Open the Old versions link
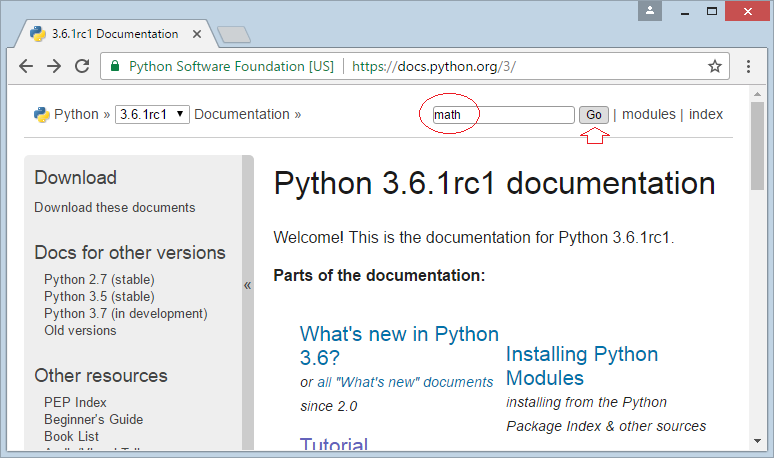Screen dimensions: 774x458 [x=80, y=330]
